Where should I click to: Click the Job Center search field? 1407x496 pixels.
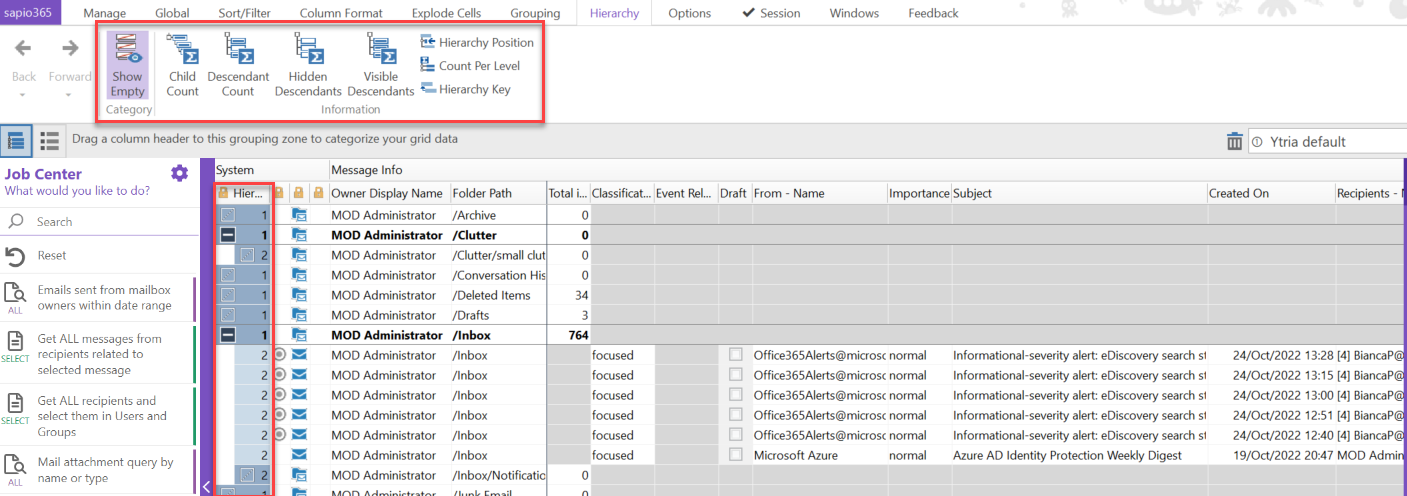click(100, 222)
